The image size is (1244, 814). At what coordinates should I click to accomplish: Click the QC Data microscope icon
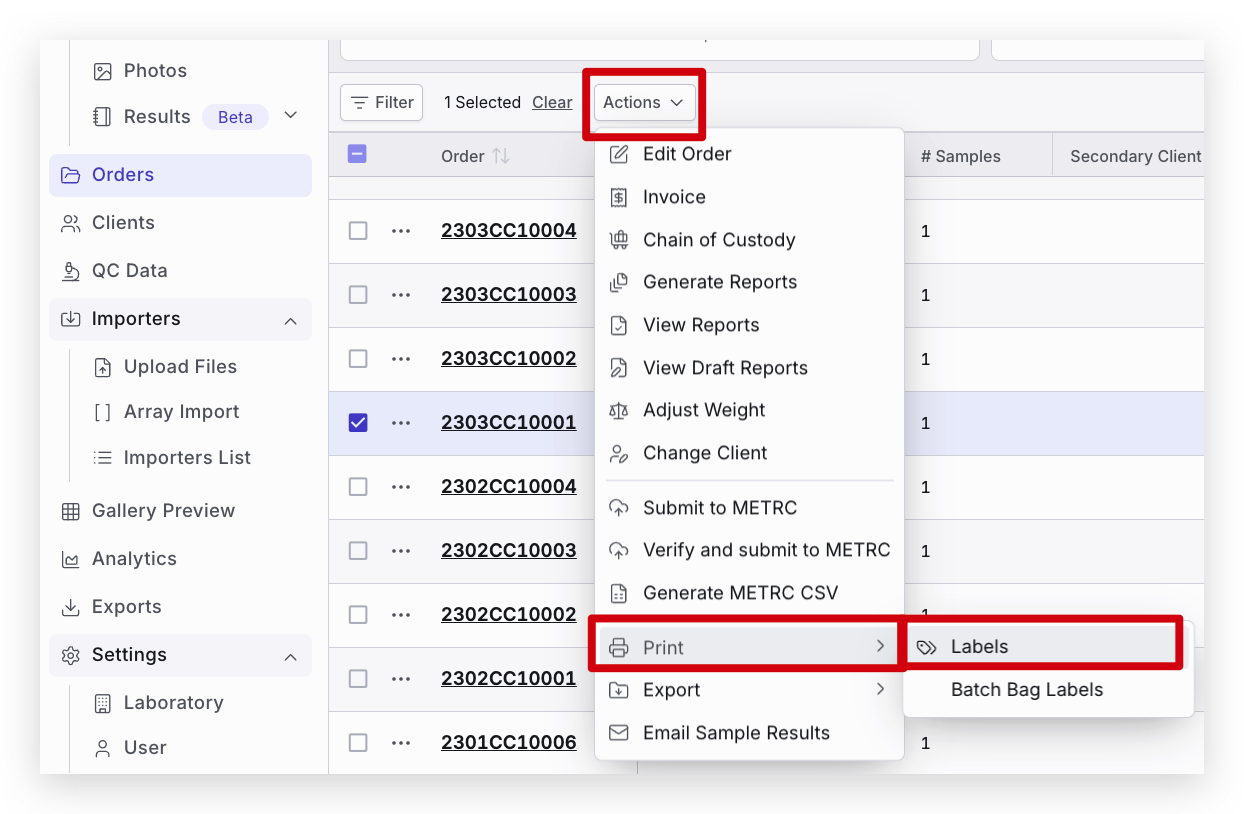pyautogui.click(x=71, y=271)
